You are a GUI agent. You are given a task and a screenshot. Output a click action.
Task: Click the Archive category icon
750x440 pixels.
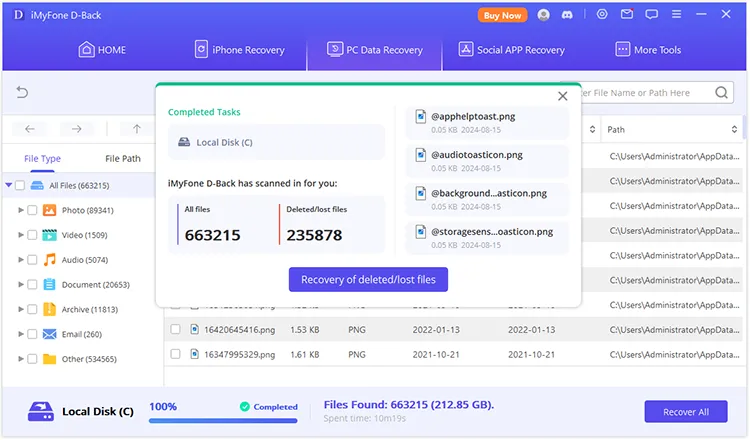tap(49, 309)
